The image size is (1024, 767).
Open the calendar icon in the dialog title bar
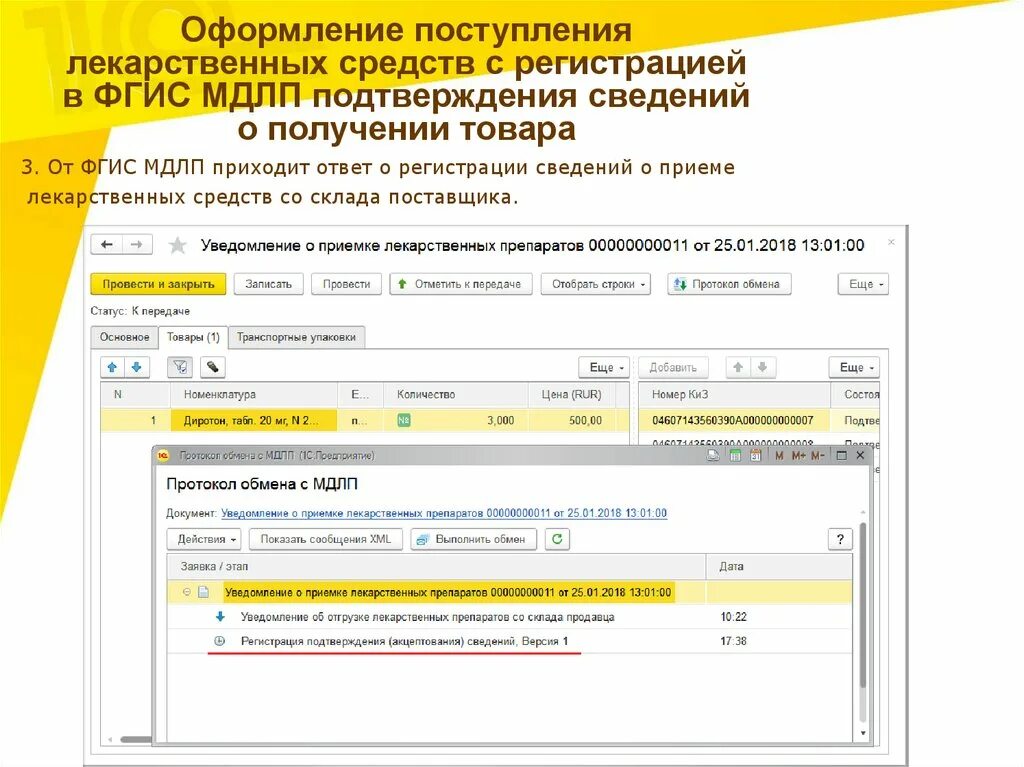[756, 455]
